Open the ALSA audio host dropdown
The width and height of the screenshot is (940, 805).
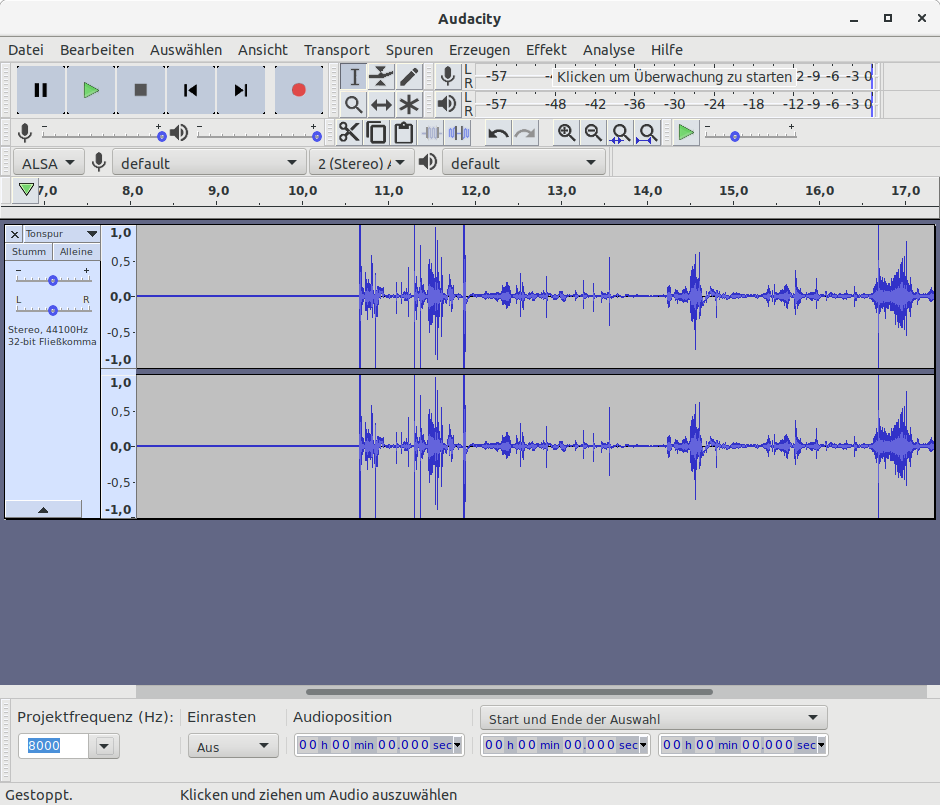pyautogui.click(x=49, y=163)
